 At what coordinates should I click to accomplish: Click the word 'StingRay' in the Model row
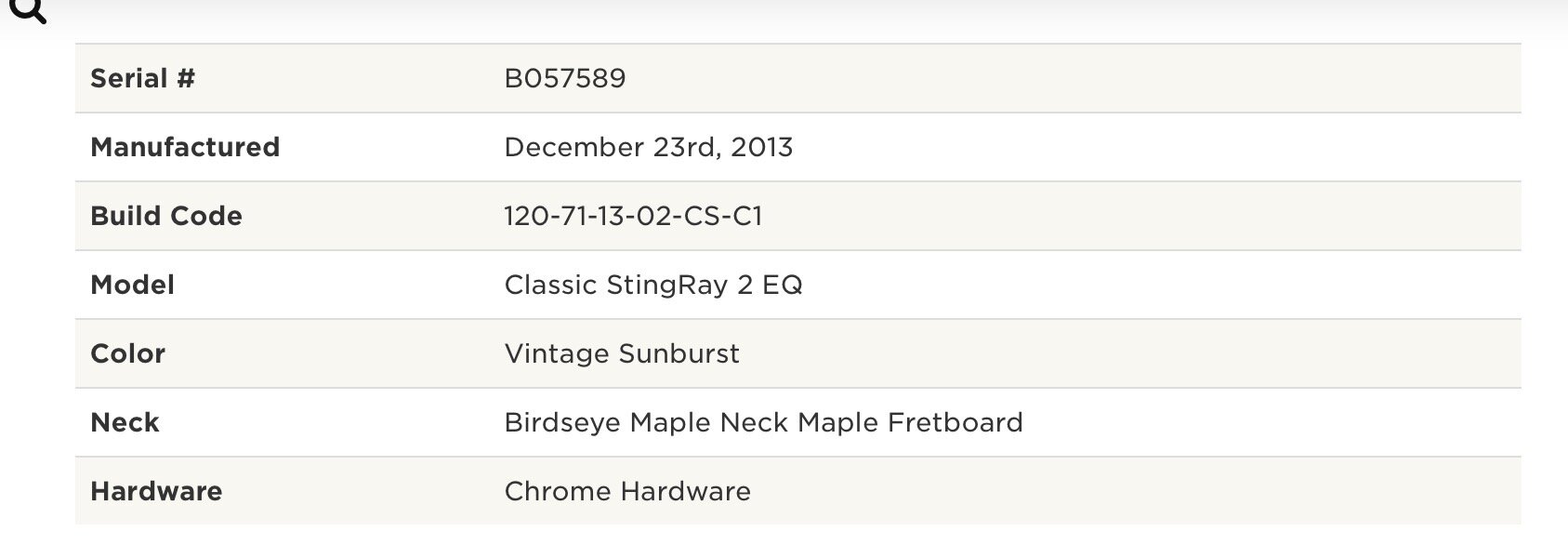tap(667, 285)
